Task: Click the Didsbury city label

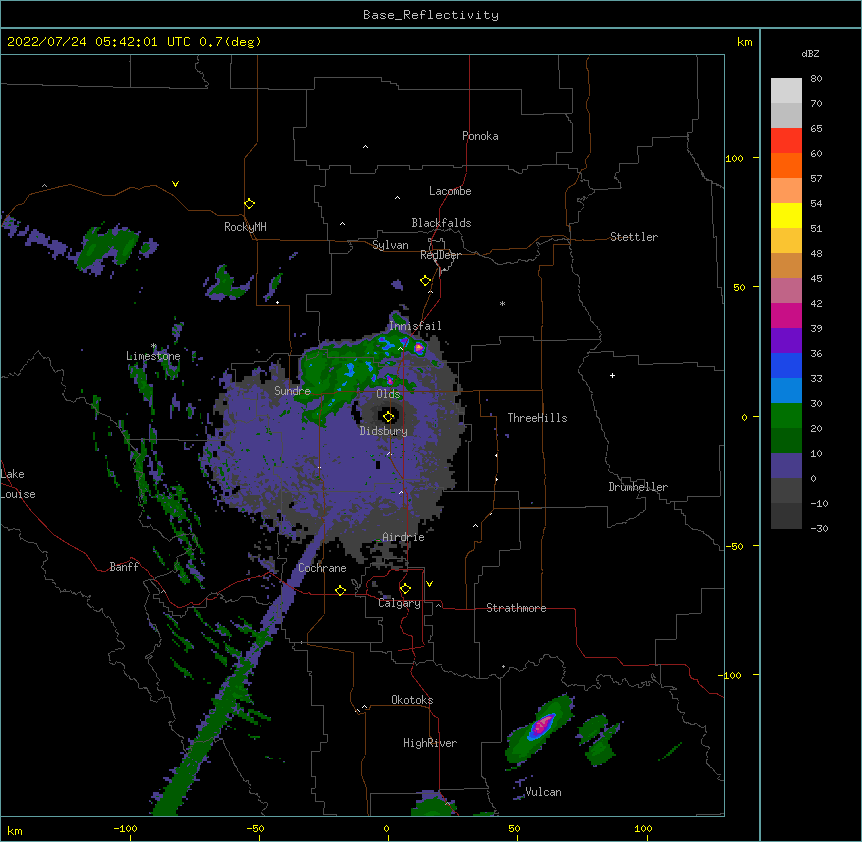Action: click(x=384, y=431)
